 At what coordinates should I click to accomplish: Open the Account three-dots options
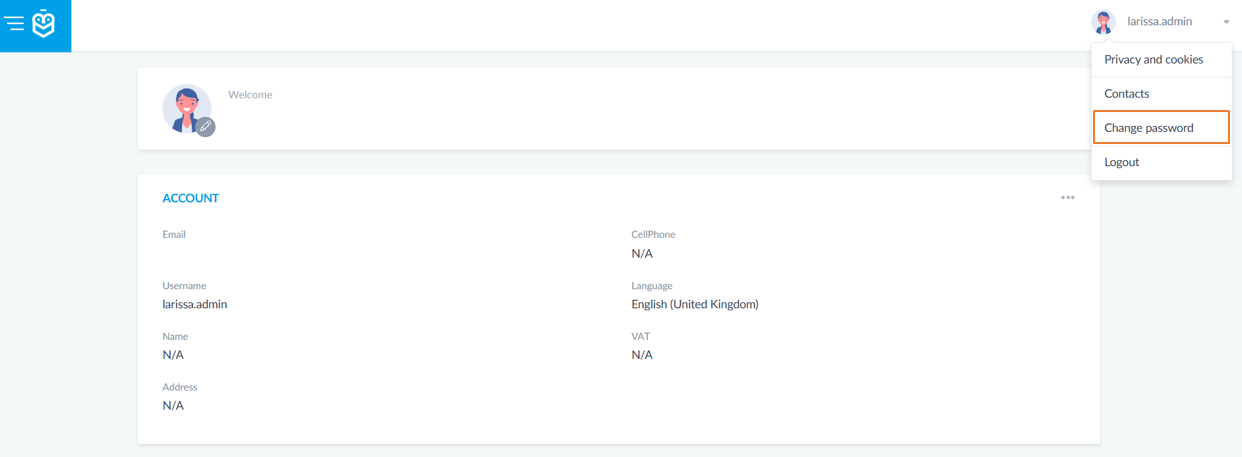(1068, 198)
